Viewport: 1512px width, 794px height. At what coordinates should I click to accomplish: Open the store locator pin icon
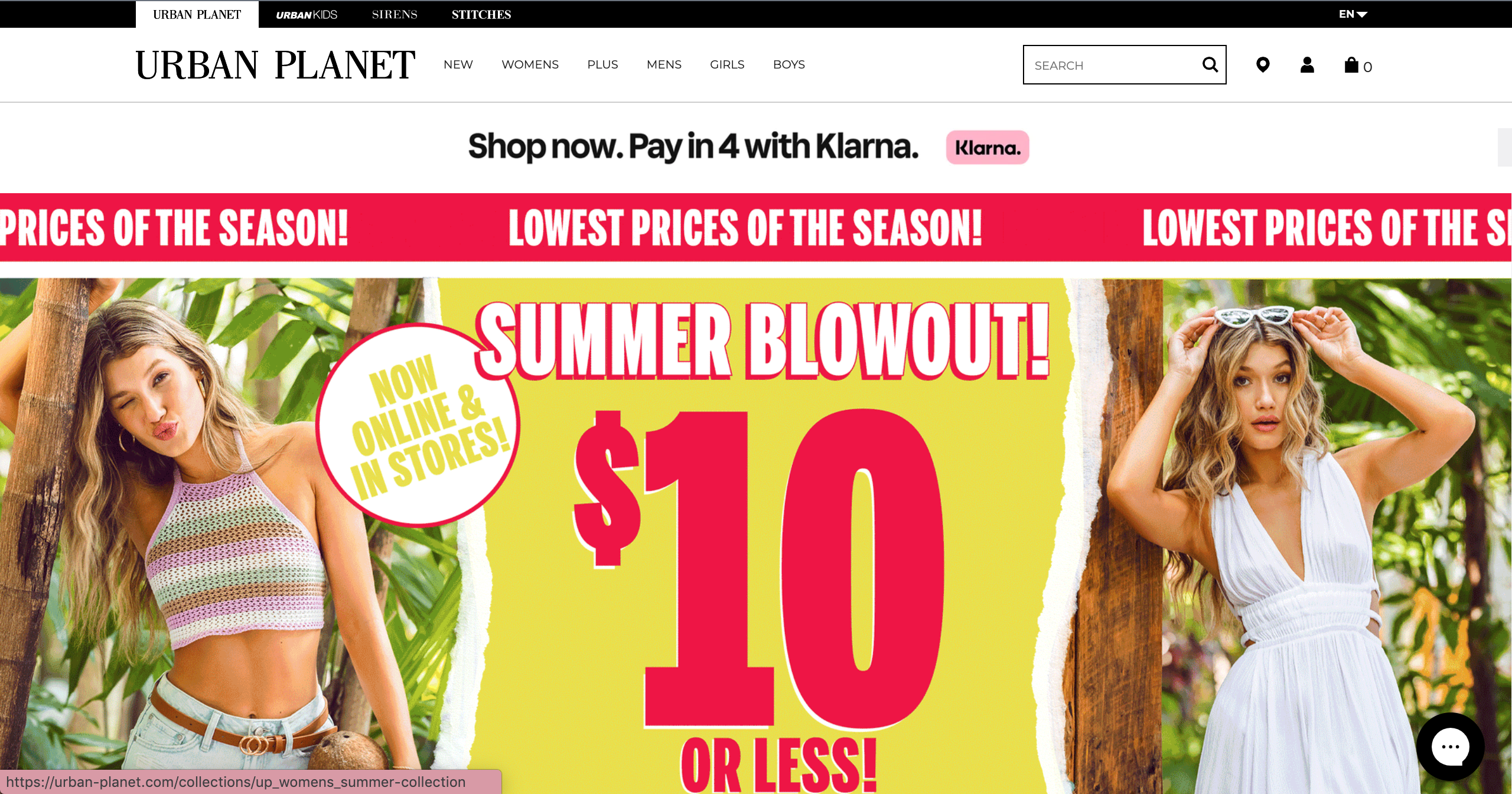[1263, 64]
